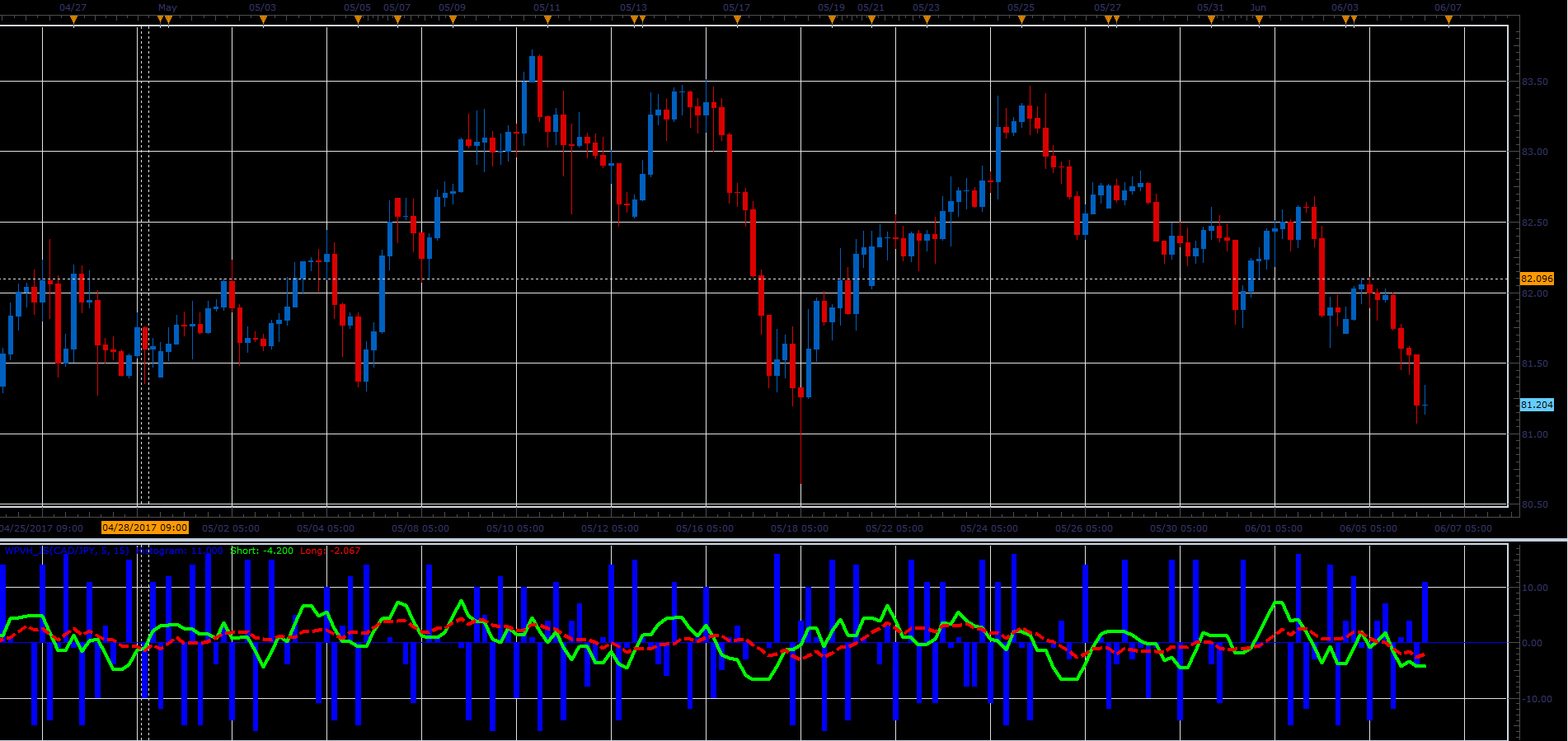Screen dimensions: 1568x741
Task: Click the orange 82.096 price tag
Action: tap(1537, 279)
